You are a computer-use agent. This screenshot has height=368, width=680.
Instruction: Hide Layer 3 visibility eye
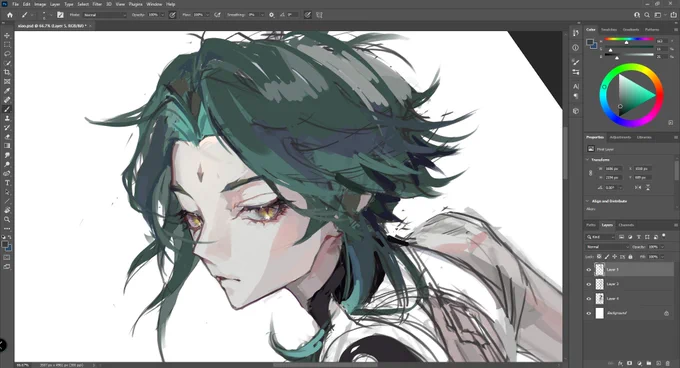tap(588, 284)
